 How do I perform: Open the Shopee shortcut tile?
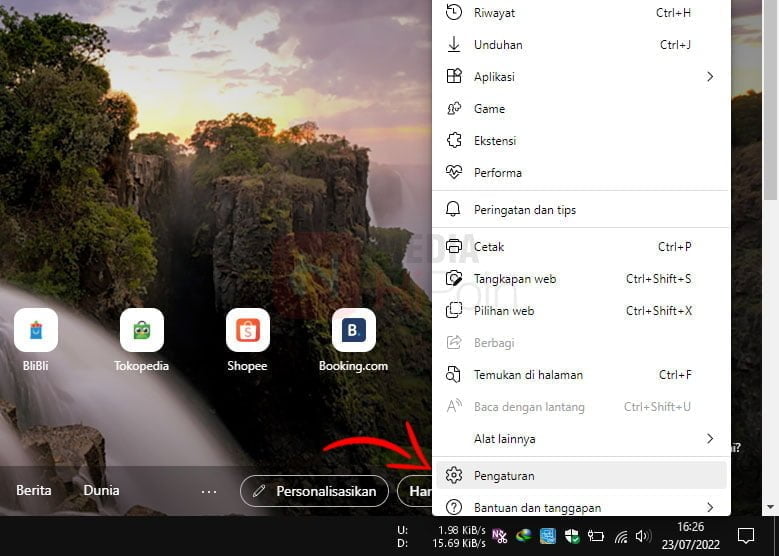coord(247,330)
